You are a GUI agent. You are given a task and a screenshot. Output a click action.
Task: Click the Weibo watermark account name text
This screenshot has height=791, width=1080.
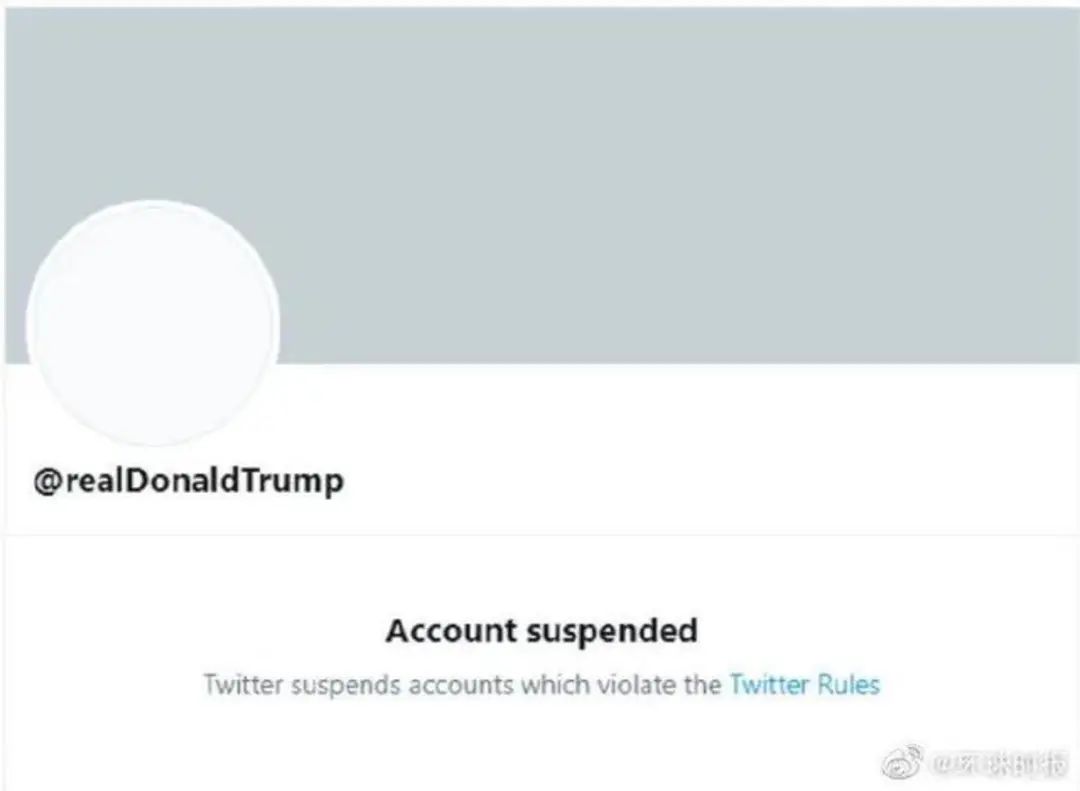pyautogui.click(x=996, y=766)
